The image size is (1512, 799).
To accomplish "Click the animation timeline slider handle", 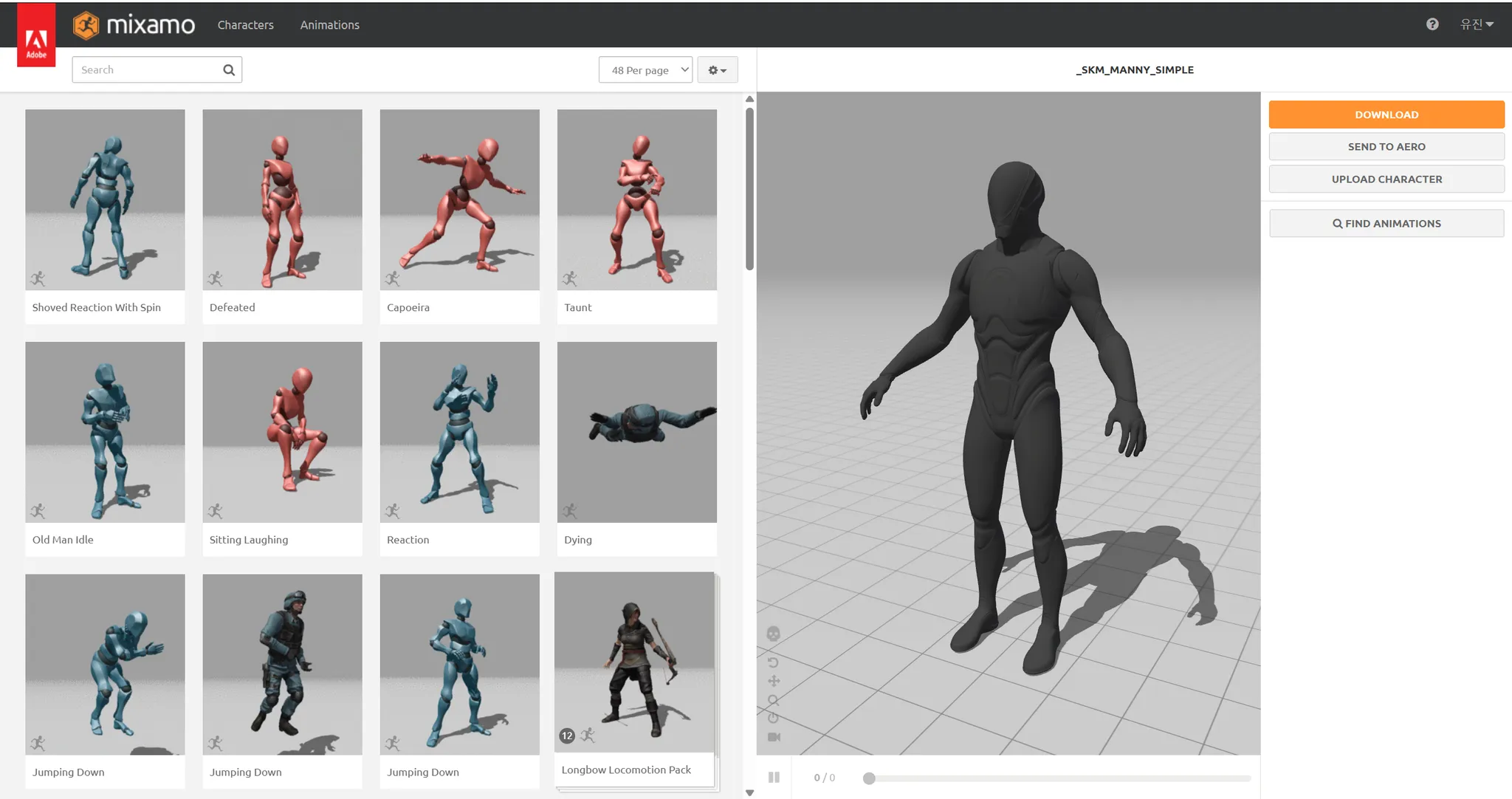I will click(x=869, y=778).
